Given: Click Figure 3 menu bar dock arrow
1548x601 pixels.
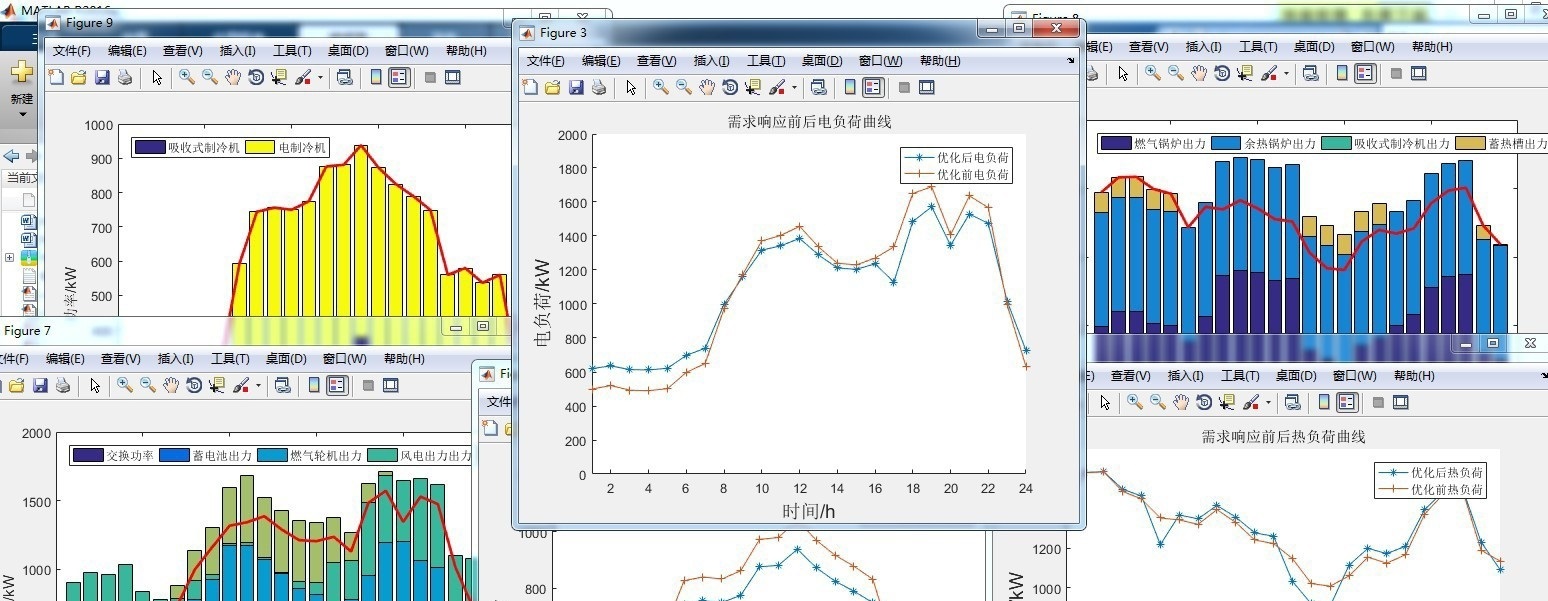Looking at the screenshot, I should pyautogui.click(x=1071, y=60).
